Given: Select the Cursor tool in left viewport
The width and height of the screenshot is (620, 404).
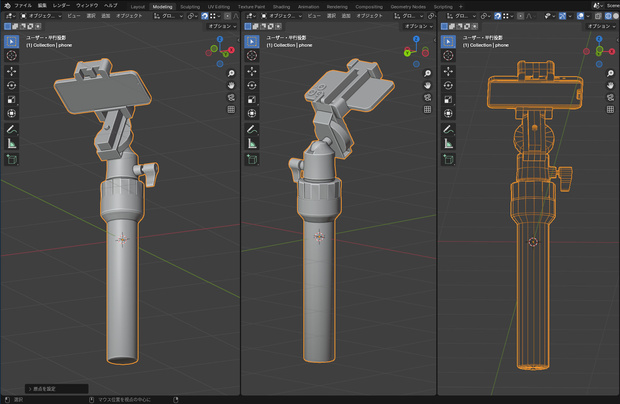Looking at the screenshot, I should click(x=11, y=55).
